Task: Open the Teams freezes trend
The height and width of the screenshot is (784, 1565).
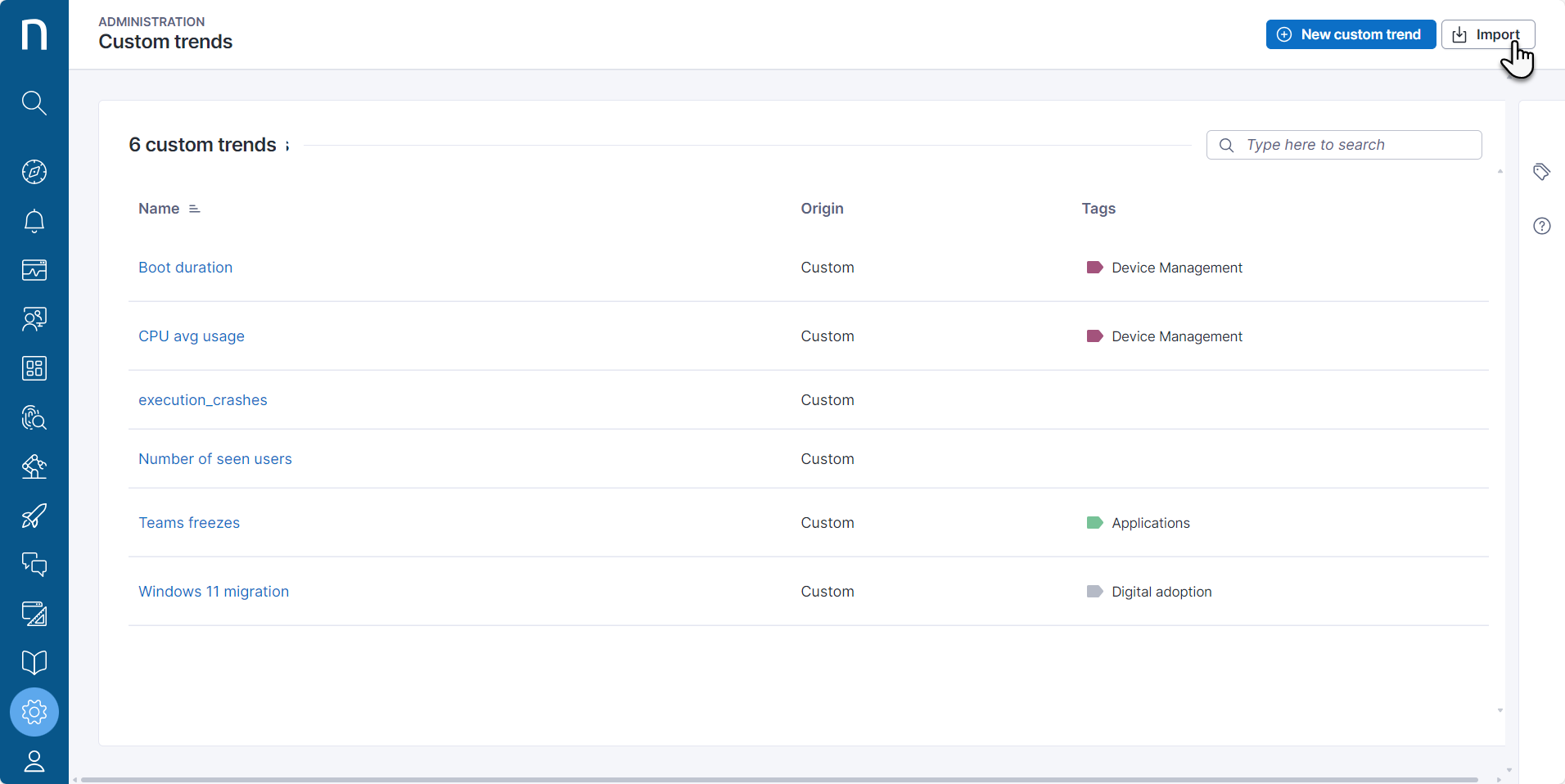Action: pos(189,523)
